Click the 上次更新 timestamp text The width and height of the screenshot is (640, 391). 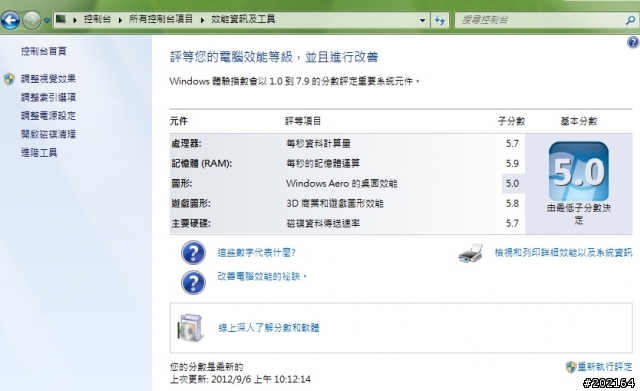240,379
